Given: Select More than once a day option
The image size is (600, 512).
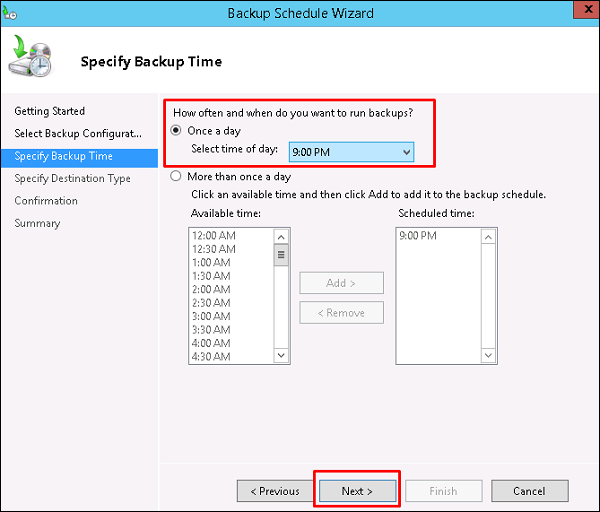Looking at the screenshot, I should click(179, 176).
